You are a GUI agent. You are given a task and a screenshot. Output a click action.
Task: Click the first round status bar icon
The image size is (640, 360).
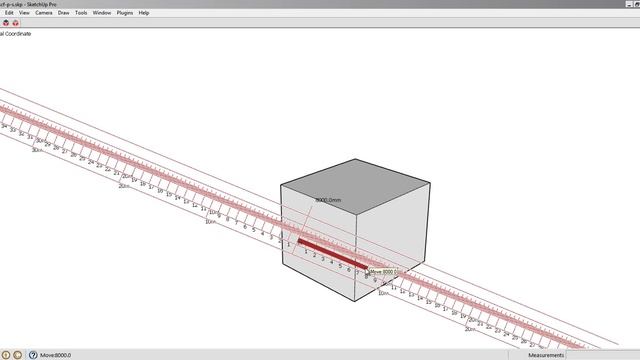tap(6, 355)
